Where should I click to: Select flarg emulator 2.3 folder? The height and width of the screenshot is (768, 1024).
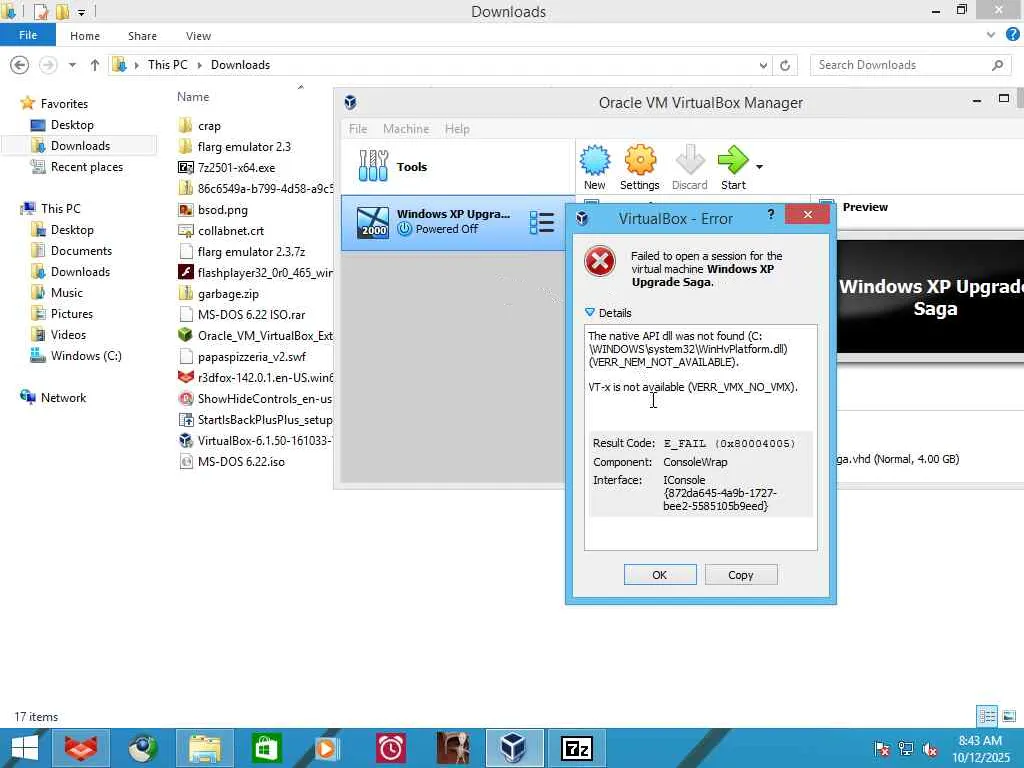point(244,146)
